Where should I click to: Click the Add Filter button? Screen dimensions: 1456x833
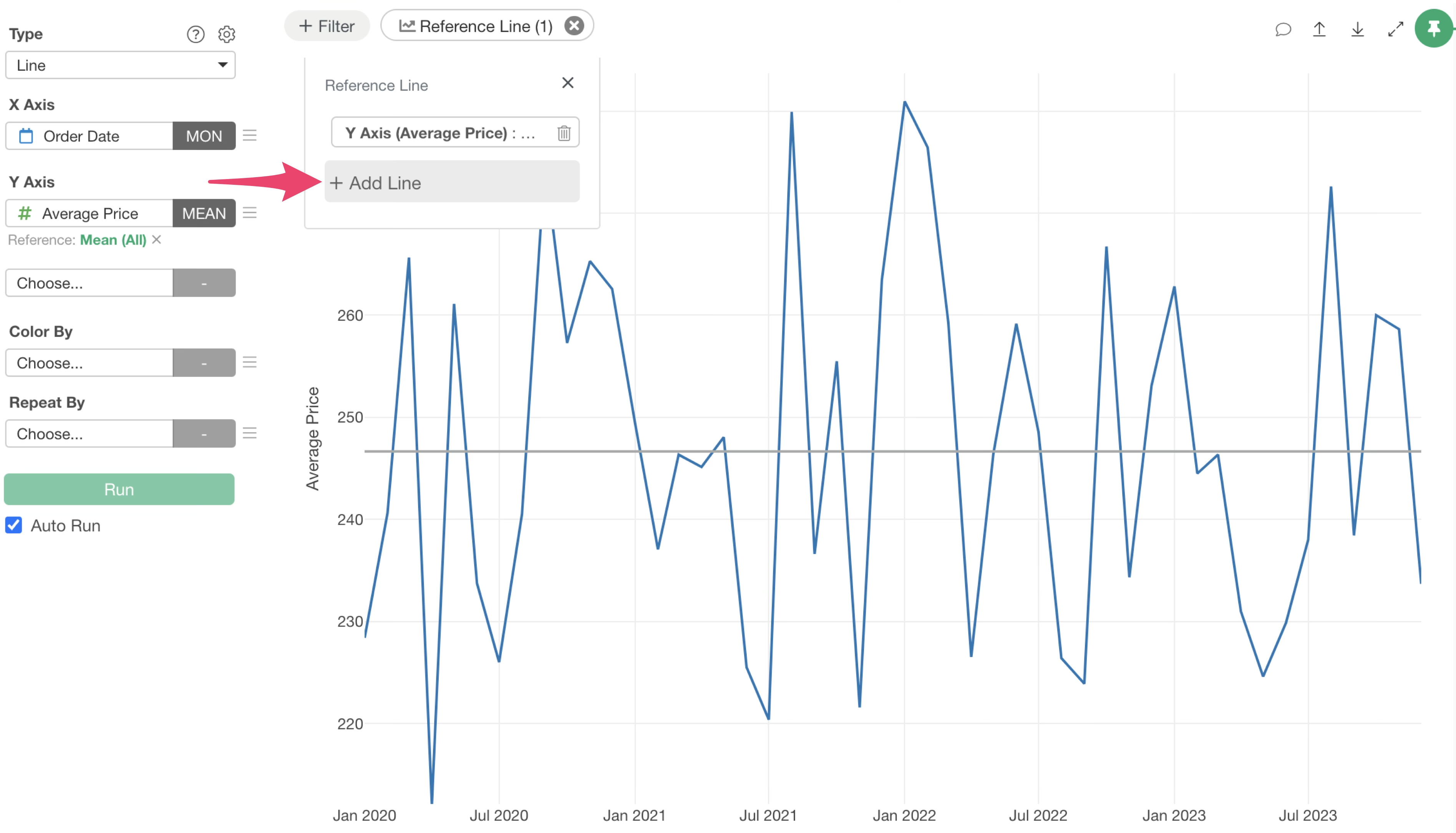pyautogui.click(x=327, y=26)
